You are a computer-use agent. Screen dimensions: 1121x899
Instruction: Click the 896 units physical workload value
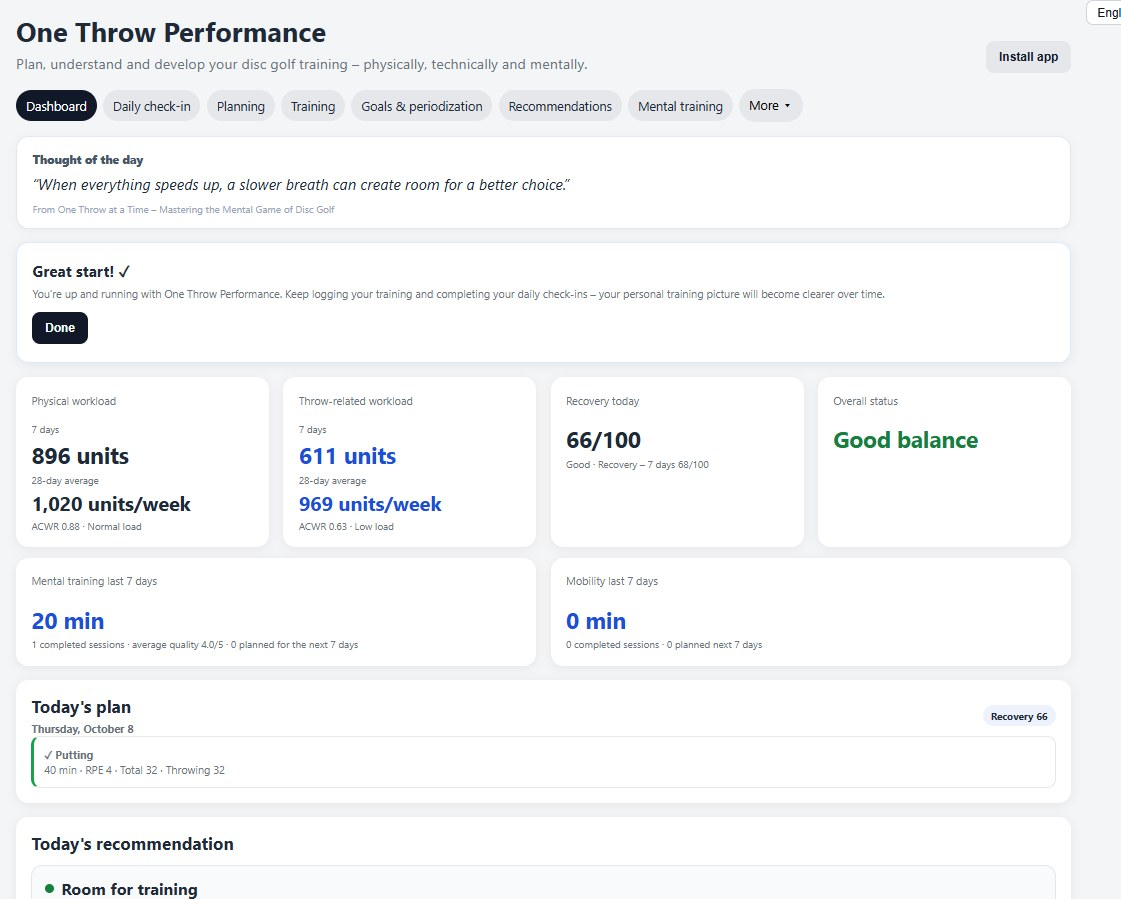[80, 456]
